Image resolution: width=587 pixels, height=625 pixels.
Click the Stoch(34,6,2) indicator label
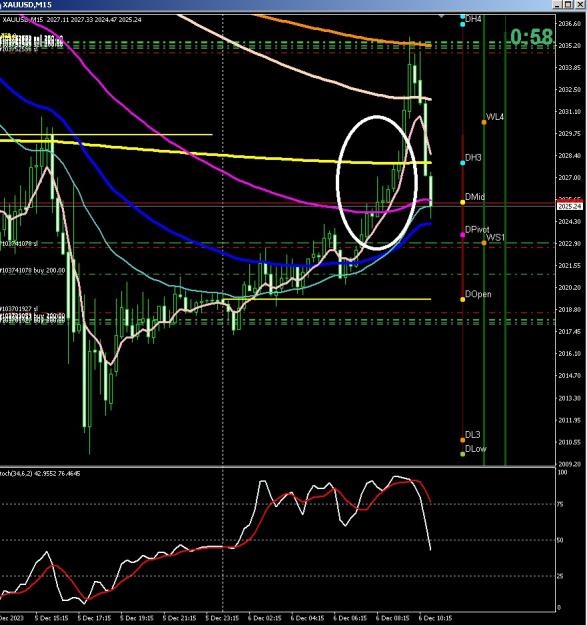(40, 474)
